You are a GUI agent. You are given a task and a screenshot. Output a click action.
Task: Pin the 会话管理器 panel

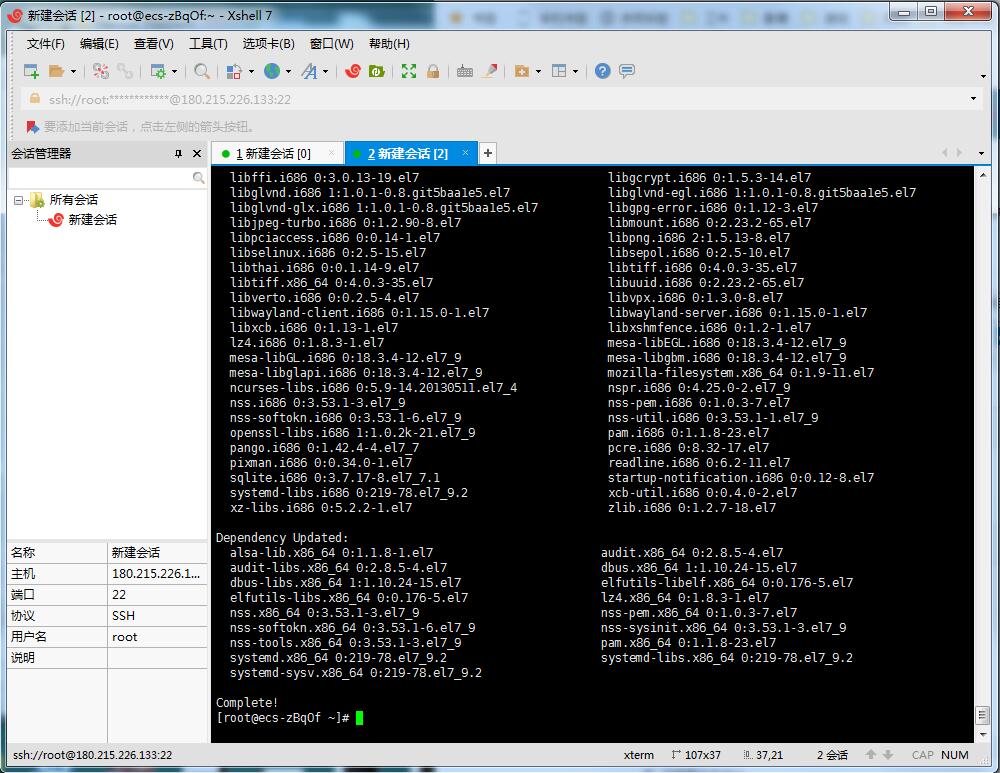point(178,154)
